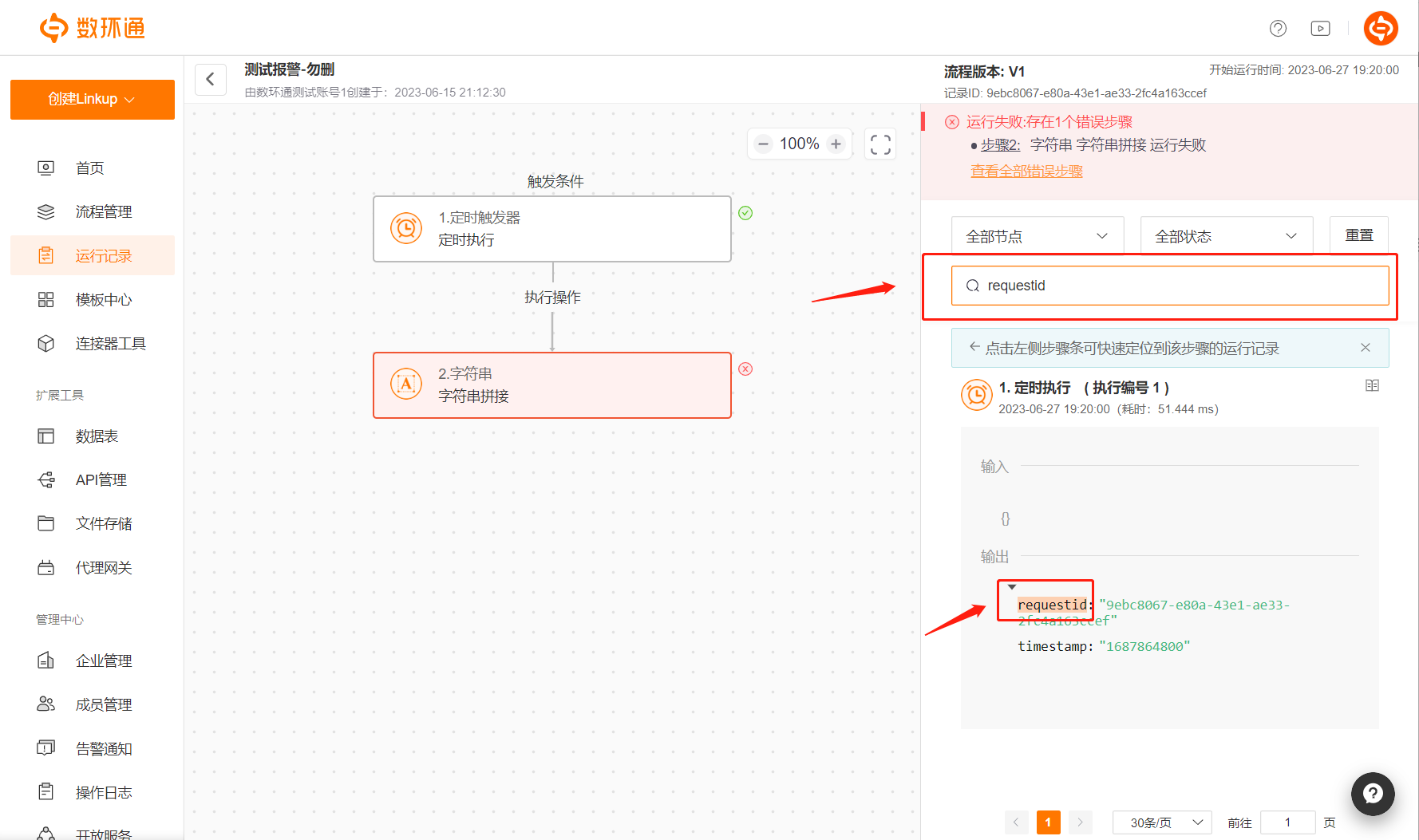Open the floating help chat bubble

pyautogui.click(x=1372, y=793)
